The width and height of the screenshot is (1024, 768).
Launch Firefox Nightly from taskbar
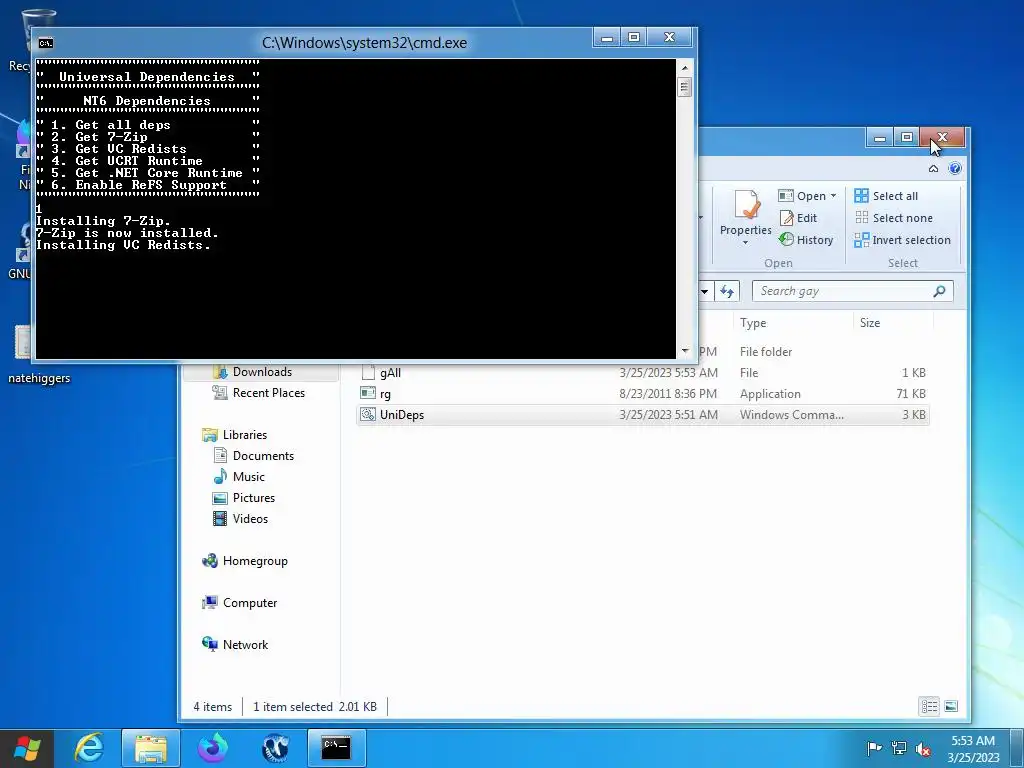[213, 748]
